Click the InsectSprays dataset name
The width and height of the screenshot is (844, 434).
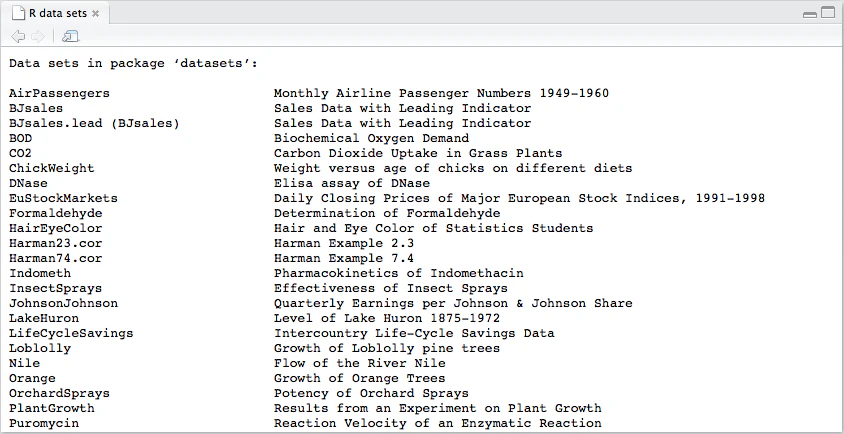(55, 288)
